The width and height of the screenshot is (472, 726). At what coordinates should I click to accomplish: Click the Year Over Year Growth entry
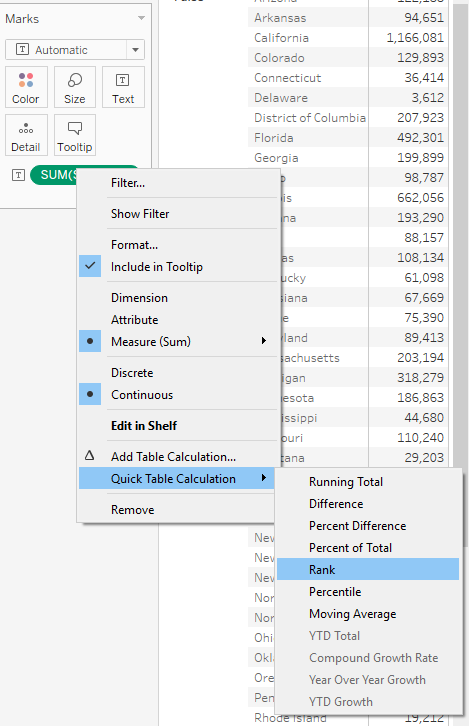pyautogui.click(x=367, y=680)
